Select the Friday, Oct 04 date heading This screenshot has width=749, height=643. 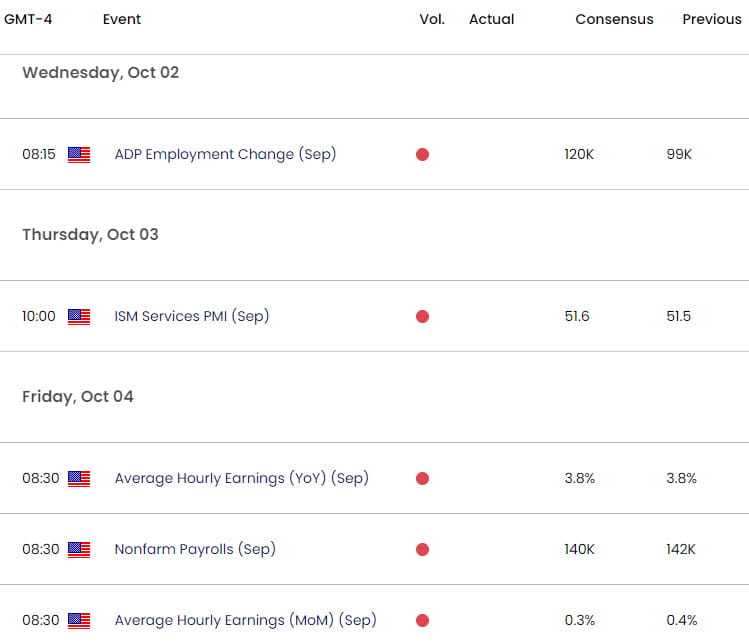78,397
